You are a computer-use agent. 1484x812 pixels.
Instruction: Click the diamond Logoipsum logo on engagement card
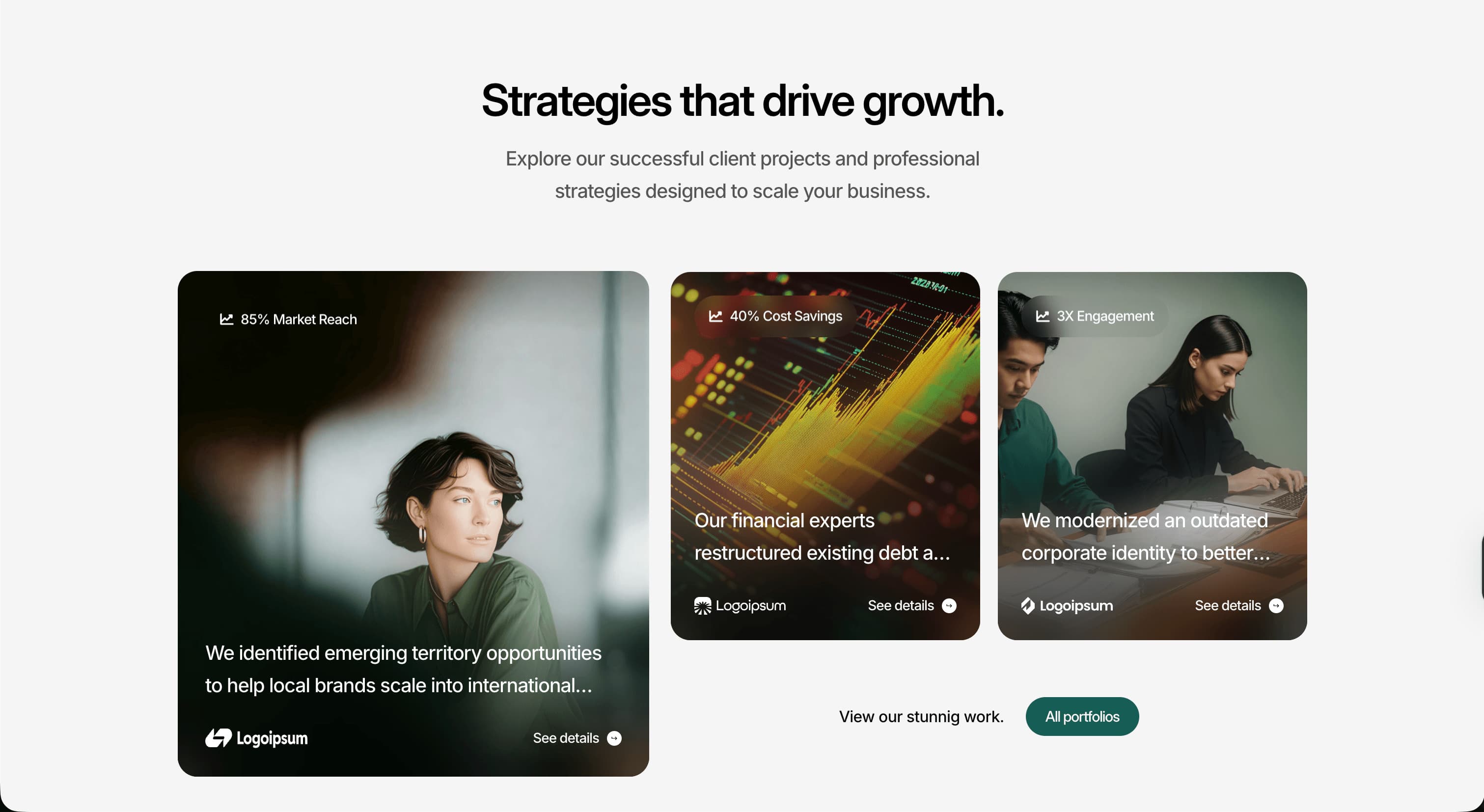[x=1067, y=606]
